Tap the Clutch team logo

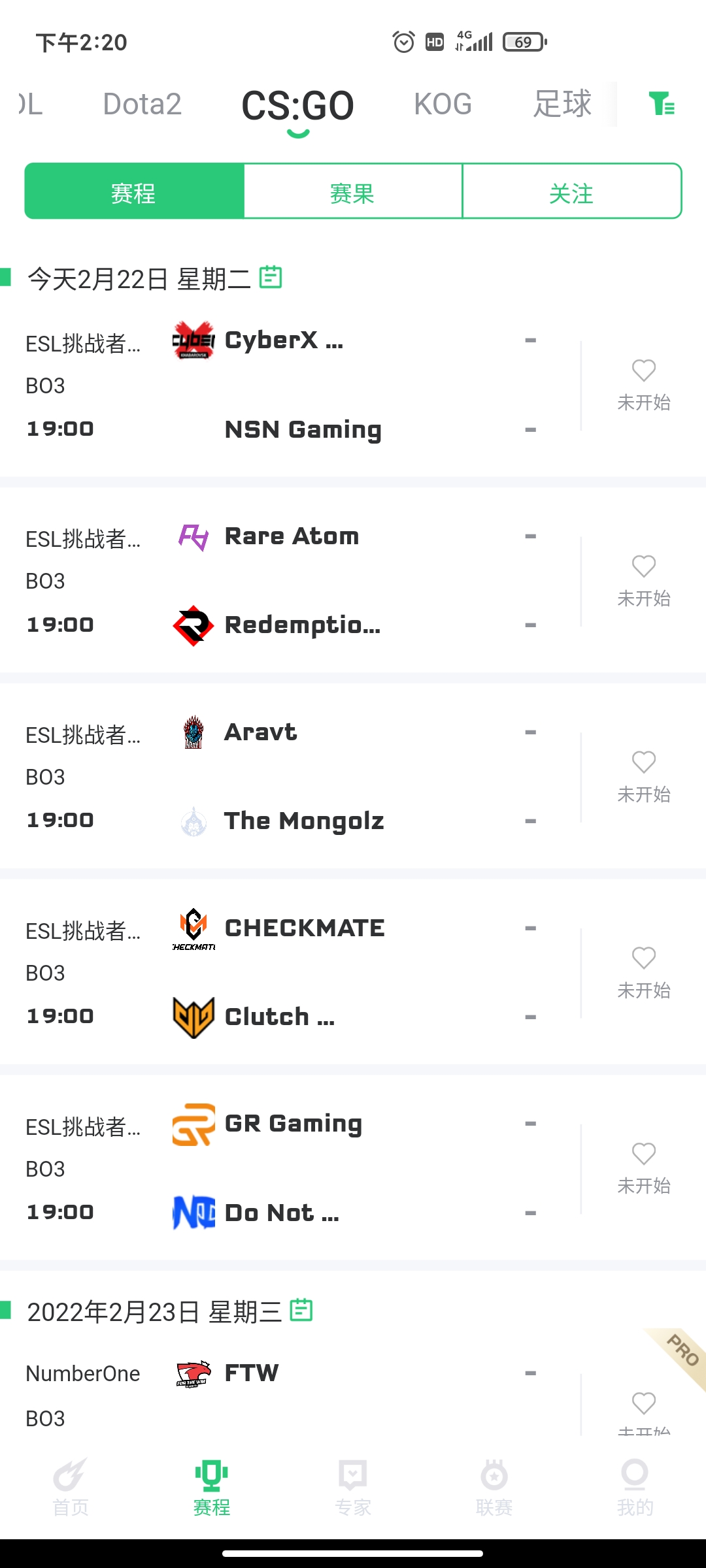(193, 1017)
